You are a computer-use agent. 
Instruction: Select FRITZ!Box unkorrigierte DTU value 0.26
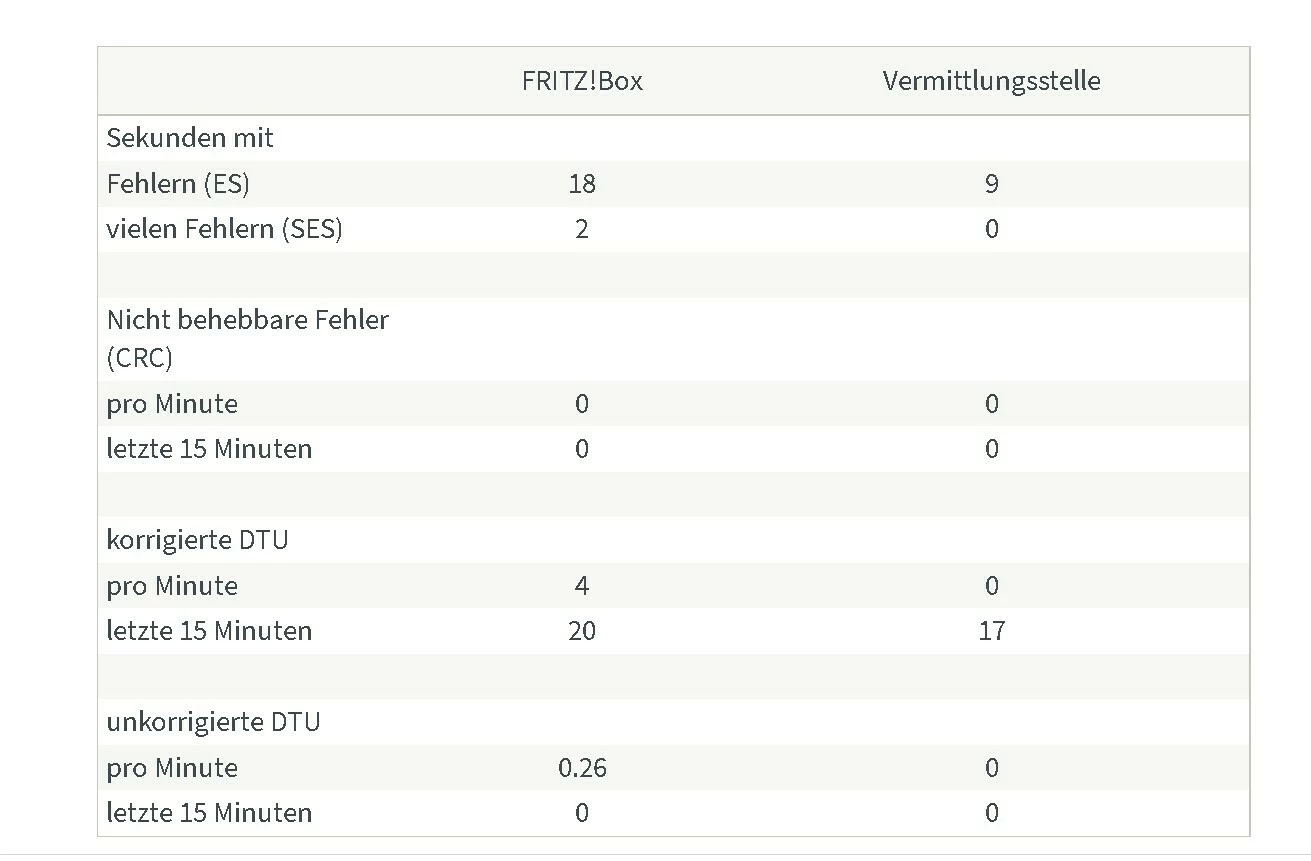point(582,768)
